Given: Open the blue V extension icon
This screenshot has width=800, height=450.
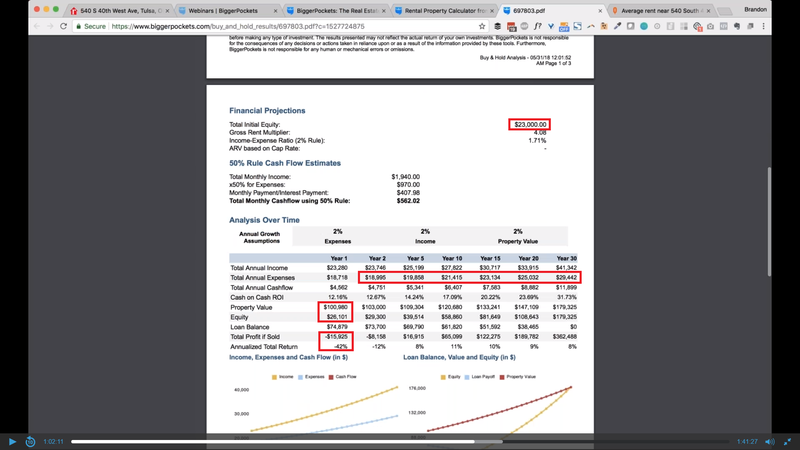Looking at the screenshot, I should point(551,26).
